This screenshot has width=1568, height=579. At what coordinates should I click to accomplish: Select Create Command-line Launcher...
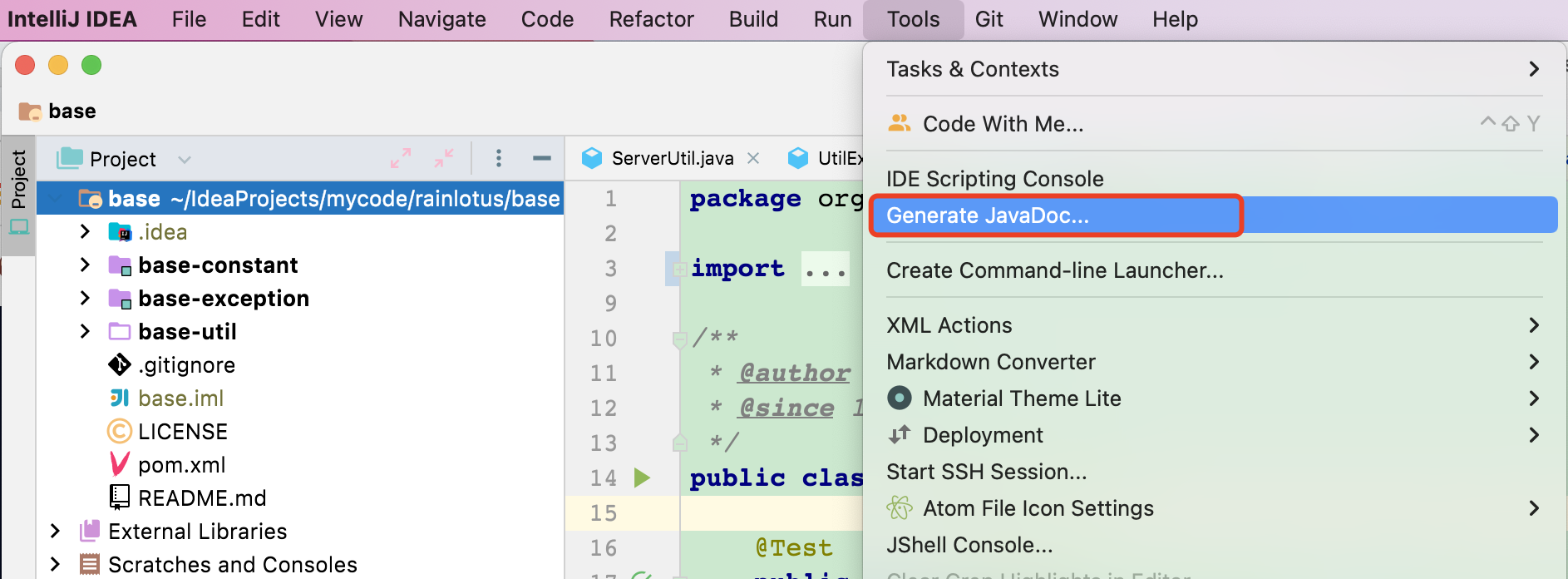click(x=1214, y=270)
